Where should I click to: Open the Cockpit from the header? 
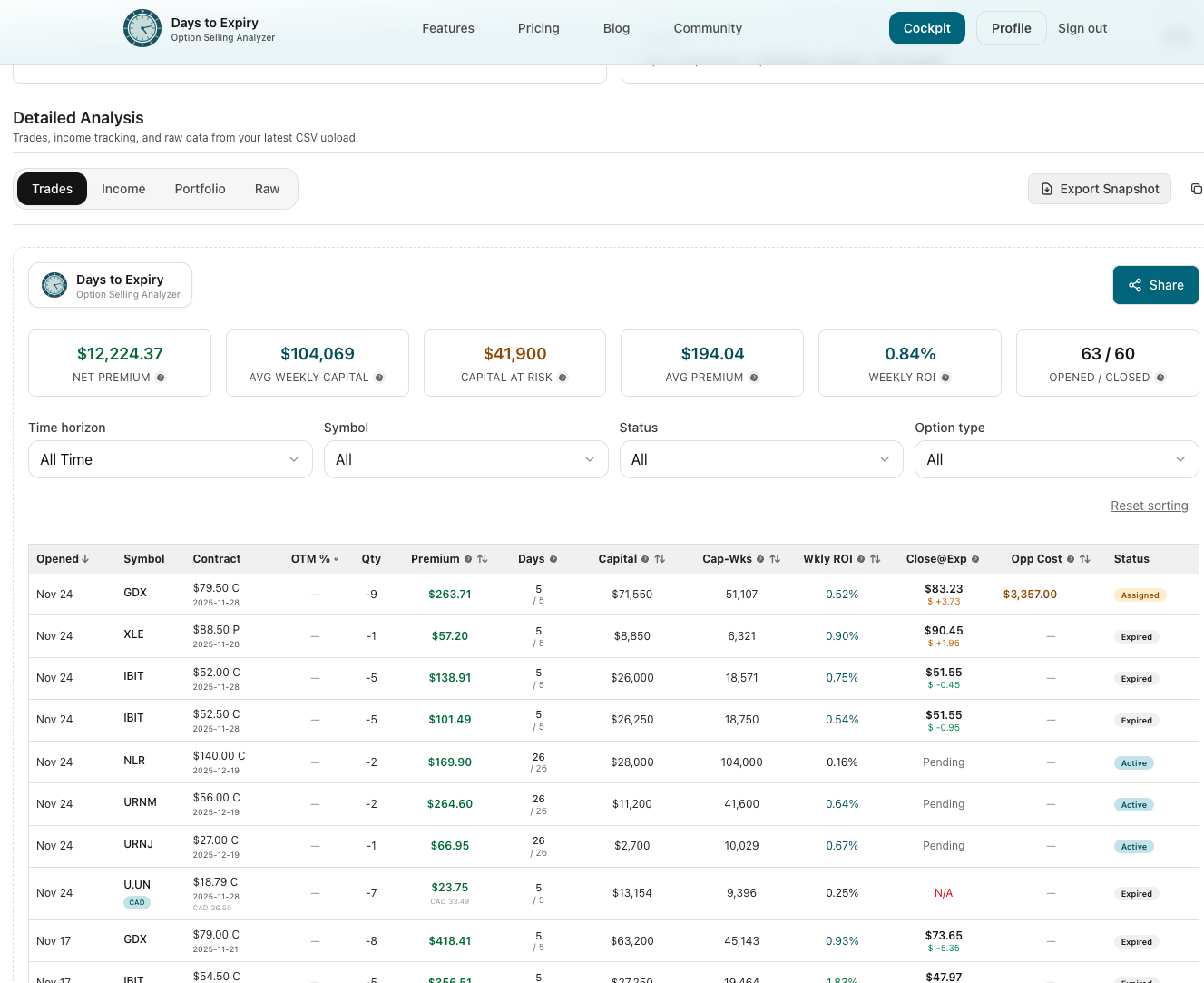[926, 28]
